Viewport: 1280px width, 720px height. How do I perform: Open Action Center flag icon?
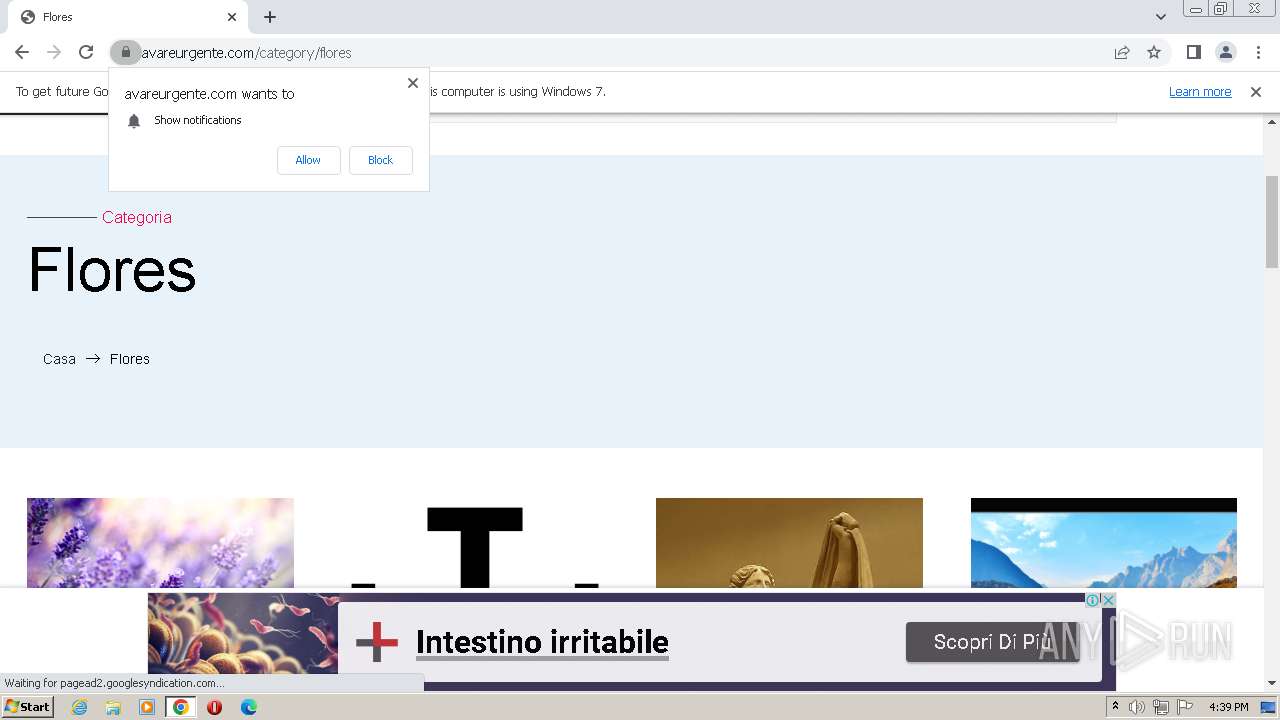pyautogui.click(x=1185, y=707)
